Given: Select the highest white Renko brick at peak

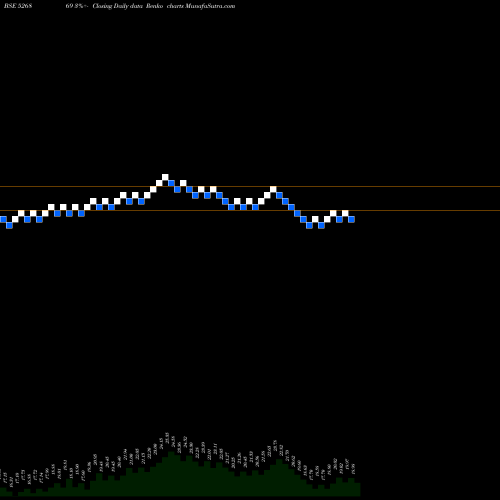Looking at the screenshot, I should tap(165, 177).
